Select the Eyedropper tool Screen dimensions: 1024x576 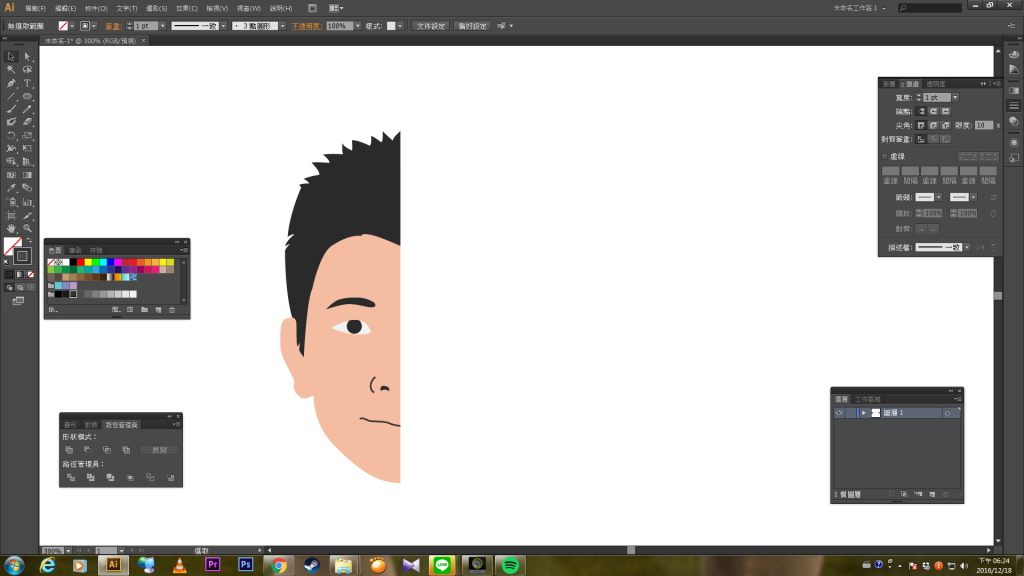11,188
